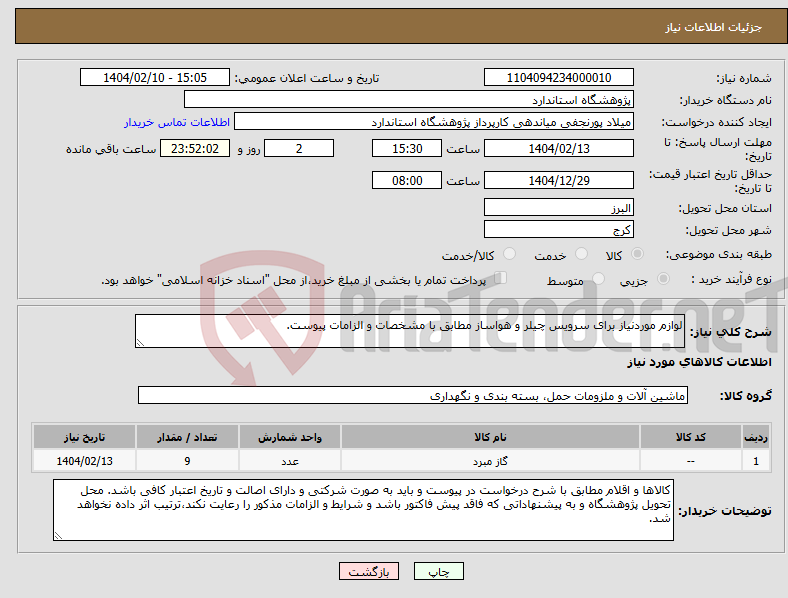Click the بازگشت back button
This screenshot has width=788, height=598.
pos(369,571)
